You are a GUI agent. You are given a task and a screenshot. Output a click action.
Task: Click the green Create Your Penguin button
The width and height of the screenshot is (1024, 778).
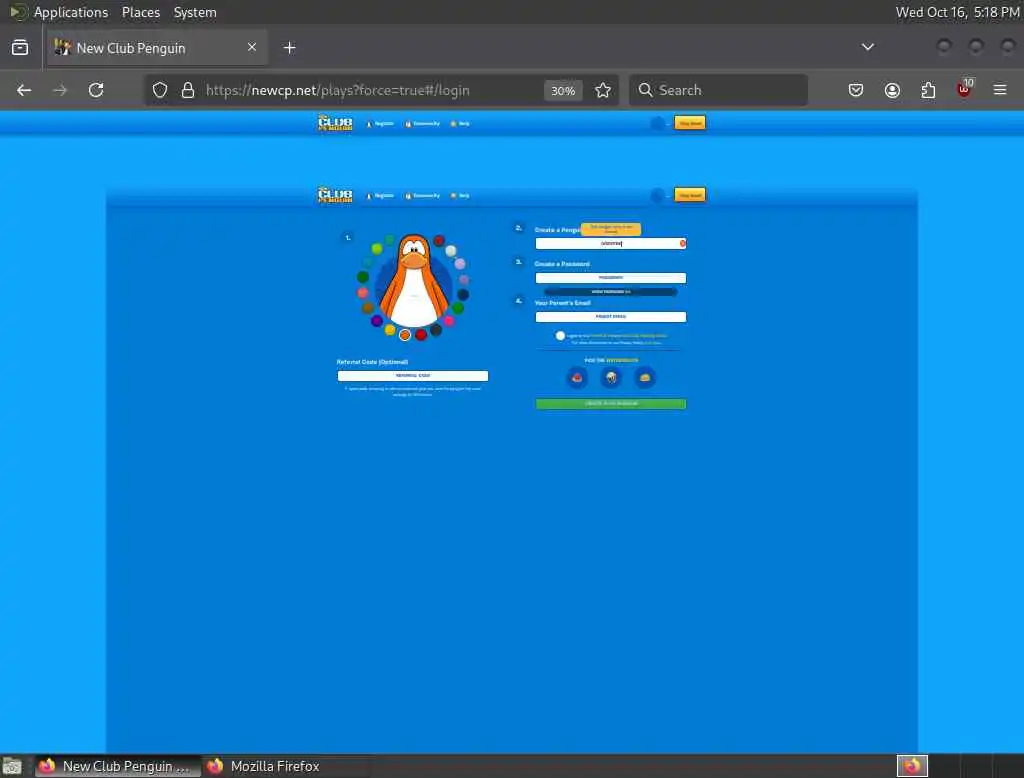coord(611,404)
